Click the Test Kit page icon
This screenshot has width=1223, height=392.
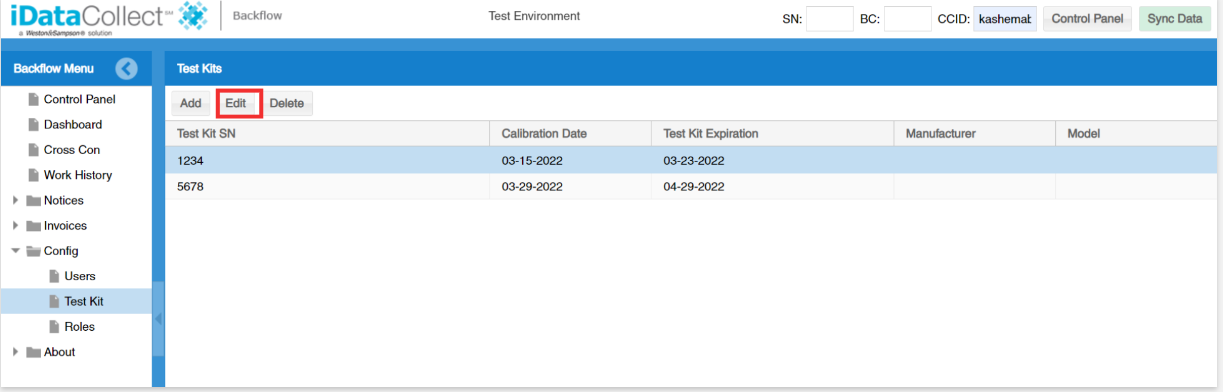pos(55,301)
